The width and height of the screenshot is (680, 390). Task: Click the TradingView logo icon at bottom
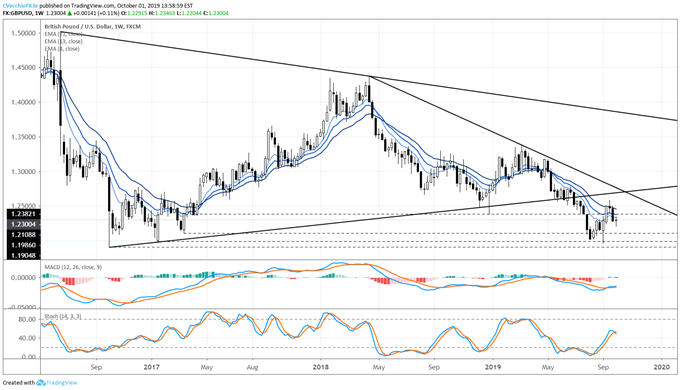pyautogui.click(x=41, y=383)
